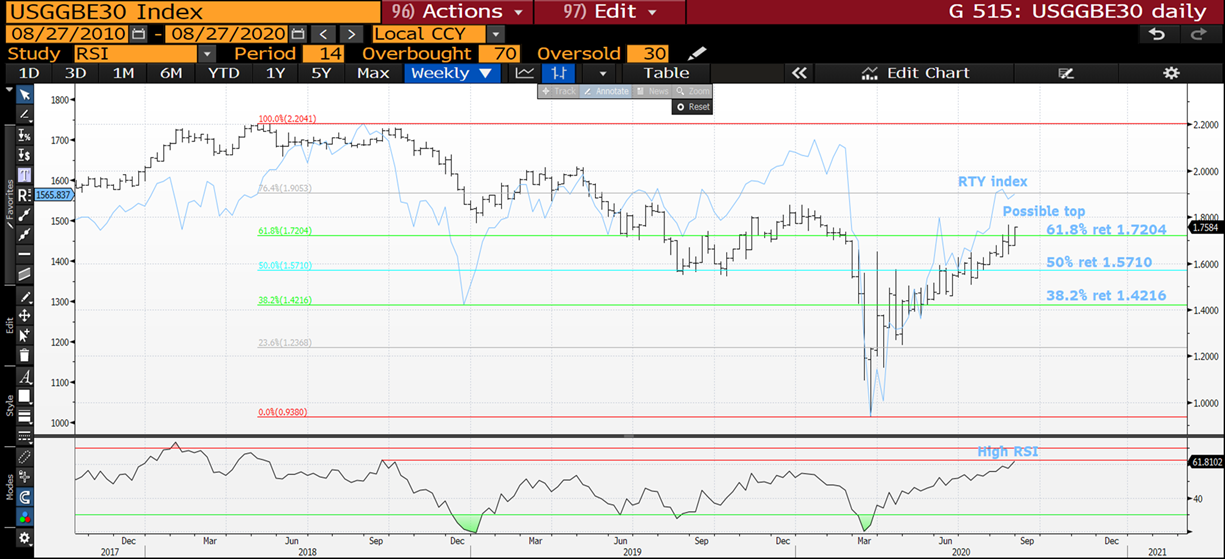Click the Edit Chart button
Image resolution: width=1225 pixels, height=559 pixels.
tap(915, 73)
